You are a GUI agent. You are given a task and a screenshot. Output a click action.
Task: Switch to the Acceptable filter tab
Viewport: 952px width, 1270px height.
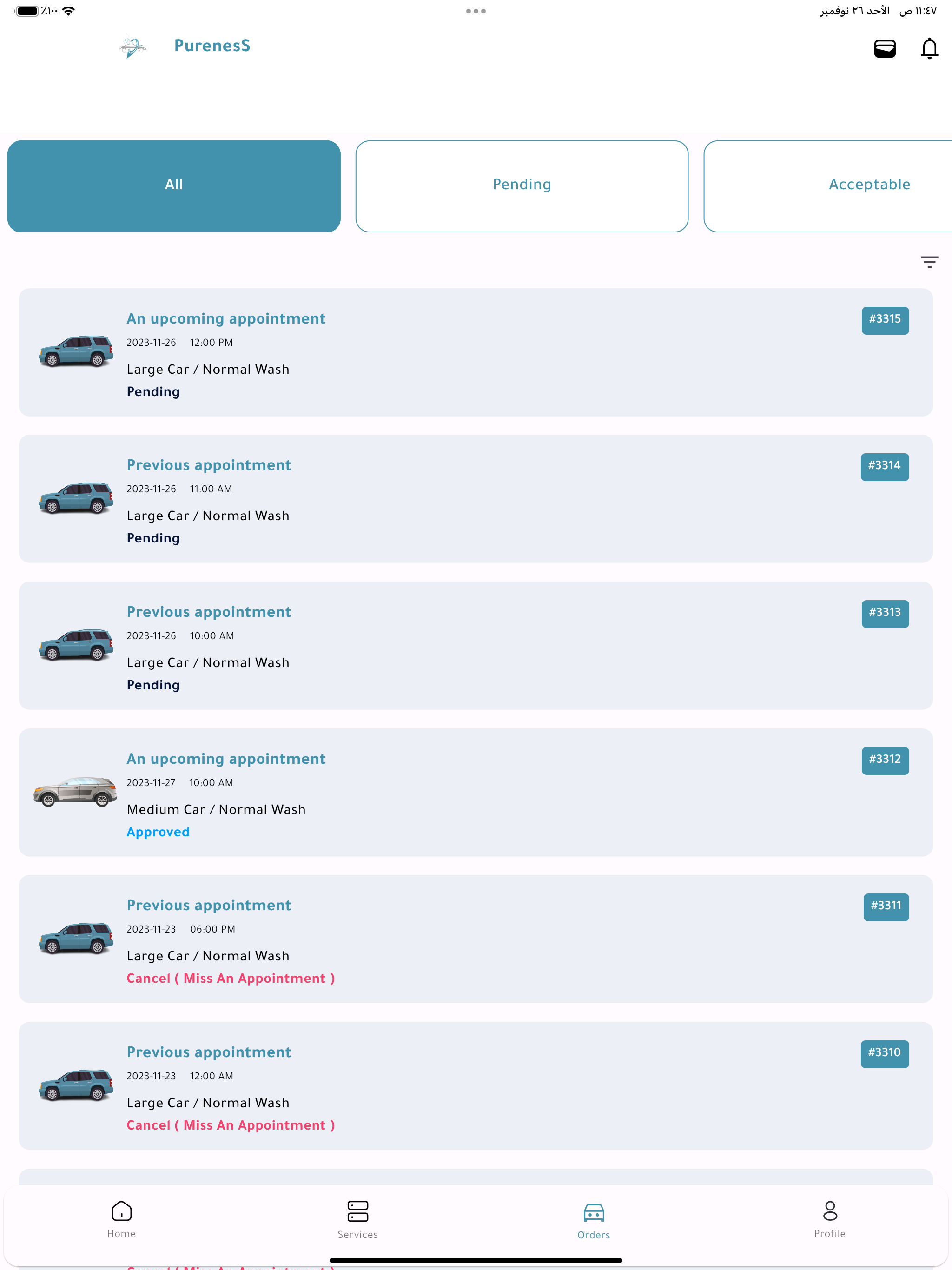click(828, 186)
